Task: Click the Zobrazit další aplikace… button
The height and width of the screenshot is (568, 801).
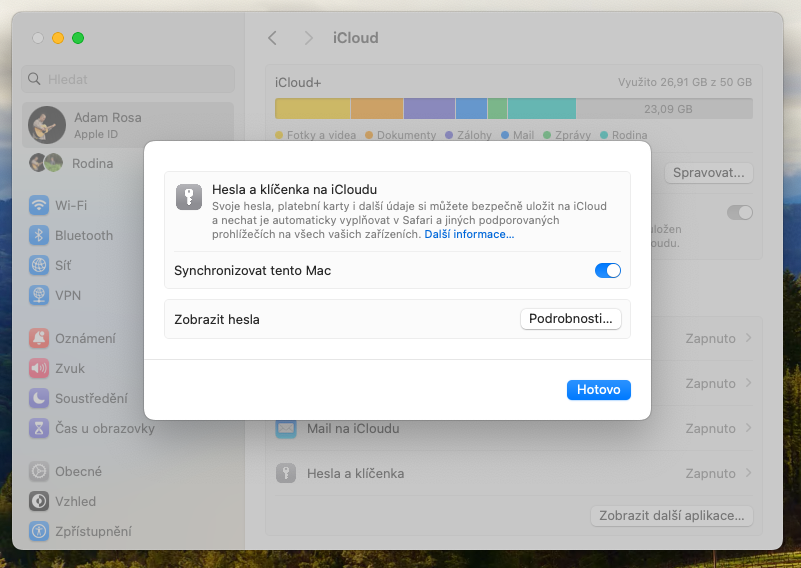Action: (671, 515)
